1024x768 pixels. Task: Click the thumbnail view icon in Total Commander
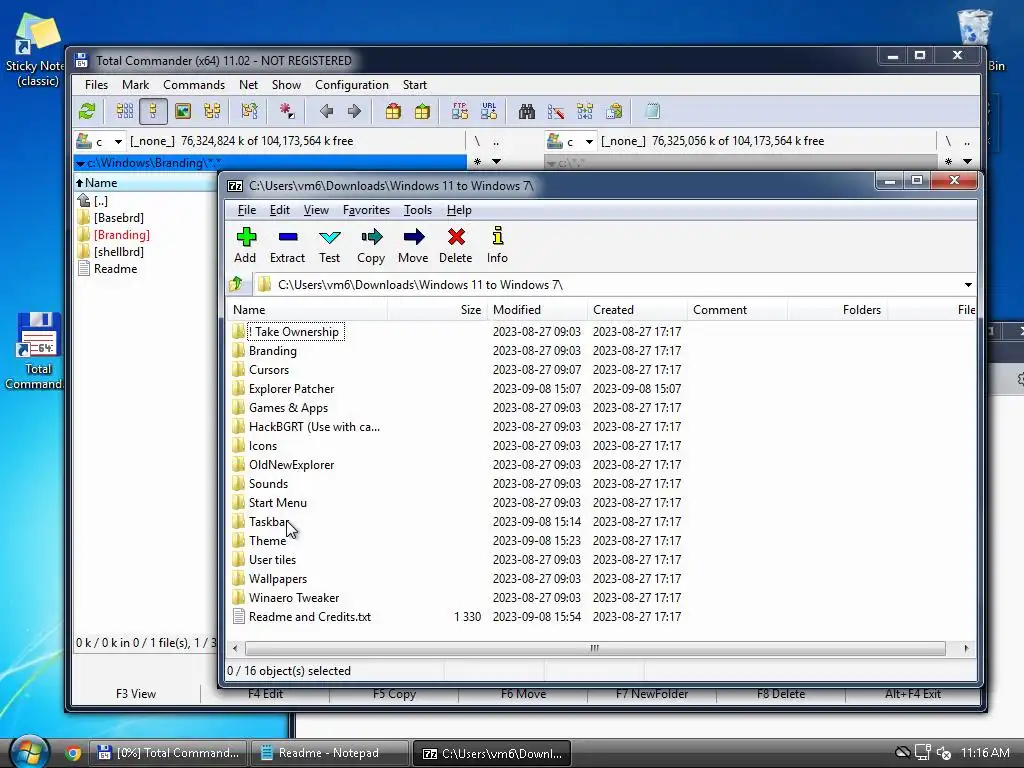pos(183,111)
